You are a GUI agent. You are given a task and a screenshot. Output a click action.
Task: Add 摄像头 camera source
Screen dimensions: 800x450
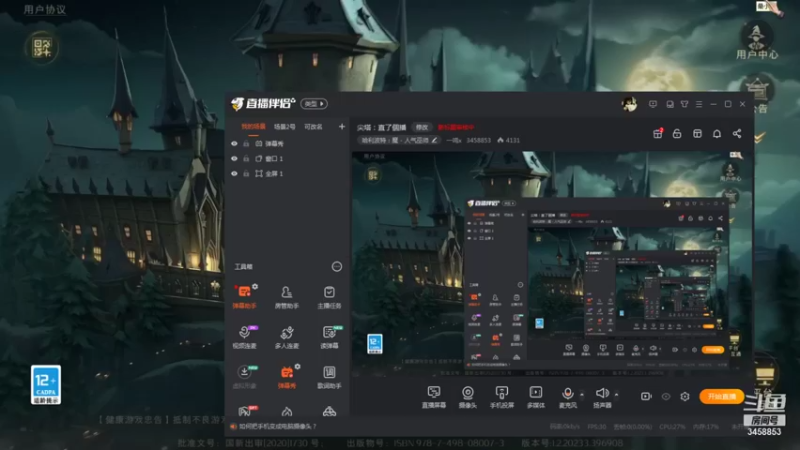pos(467,396)
